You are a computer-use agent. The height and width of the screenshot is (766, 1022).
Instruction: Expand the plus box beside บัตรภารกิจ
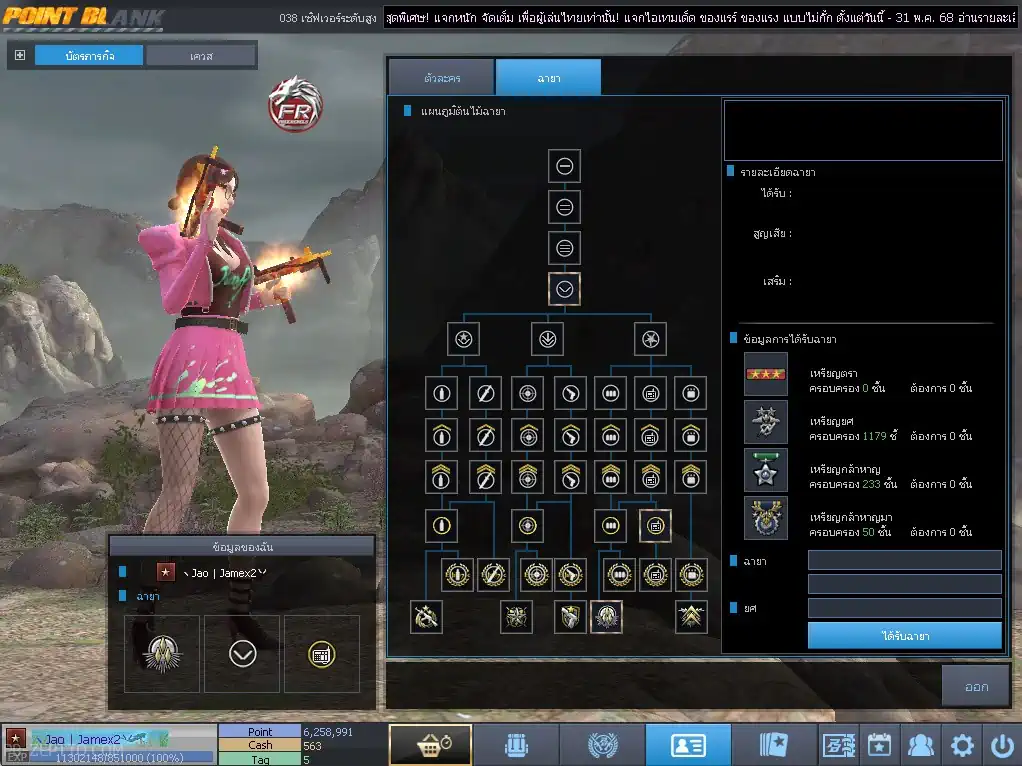(20, 55)
